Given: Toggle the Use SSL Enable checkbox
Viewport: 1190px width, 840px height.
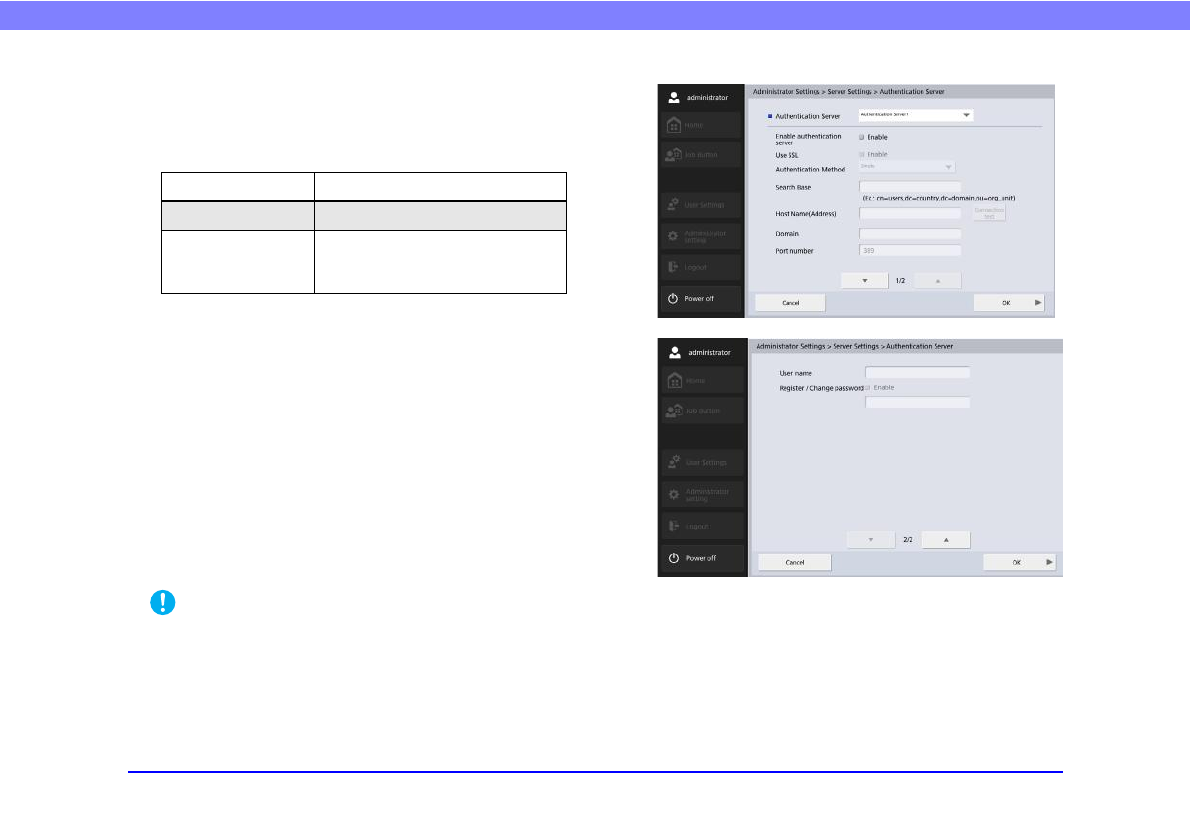Looking at the screenshot, I should coord(862,154).
